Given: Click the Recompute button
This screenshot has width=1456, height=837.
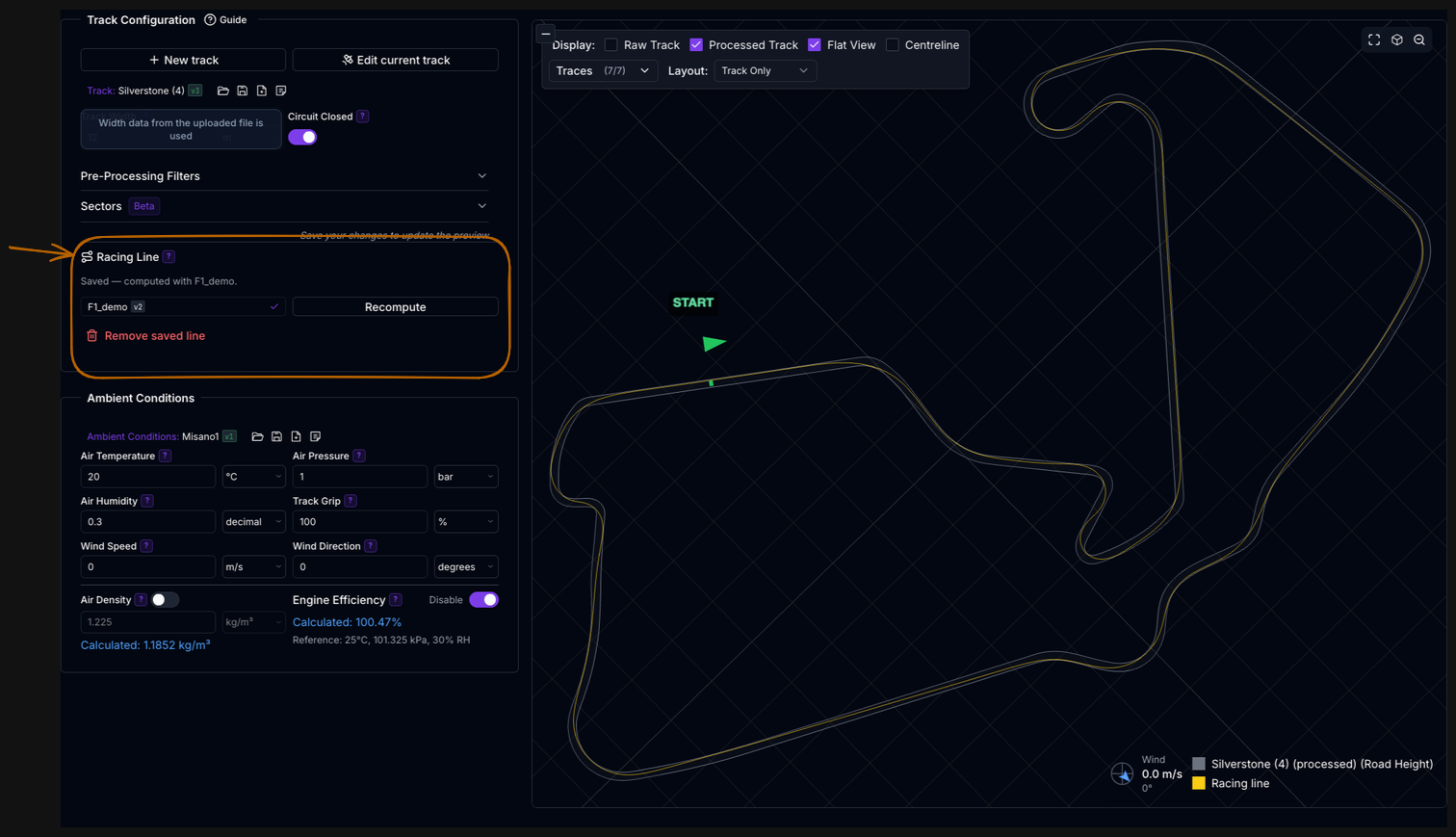Looking at the screenshot, I should coord(395,307).
